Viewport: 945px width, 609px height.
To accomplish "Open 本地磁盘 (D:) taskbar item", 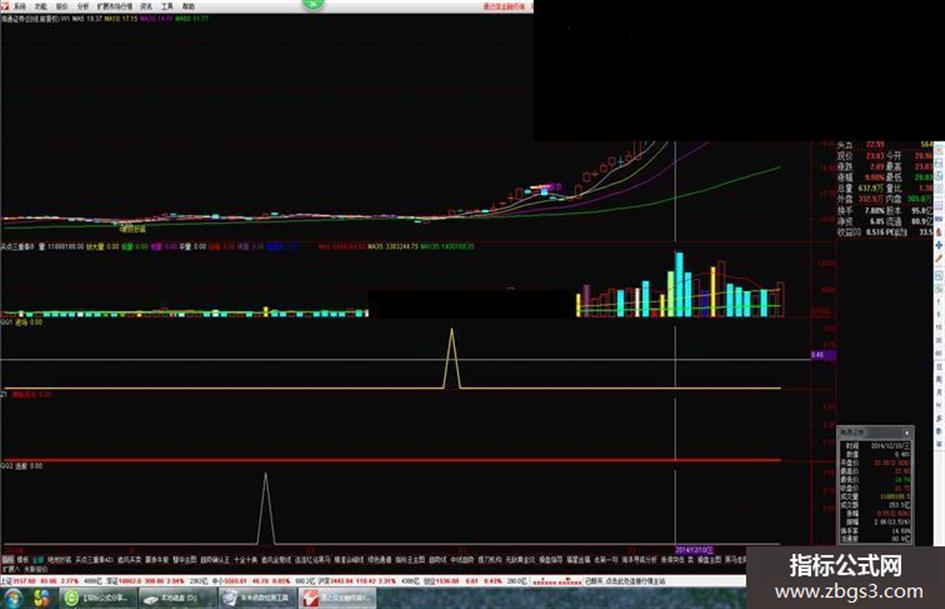I will click(177, 598).
